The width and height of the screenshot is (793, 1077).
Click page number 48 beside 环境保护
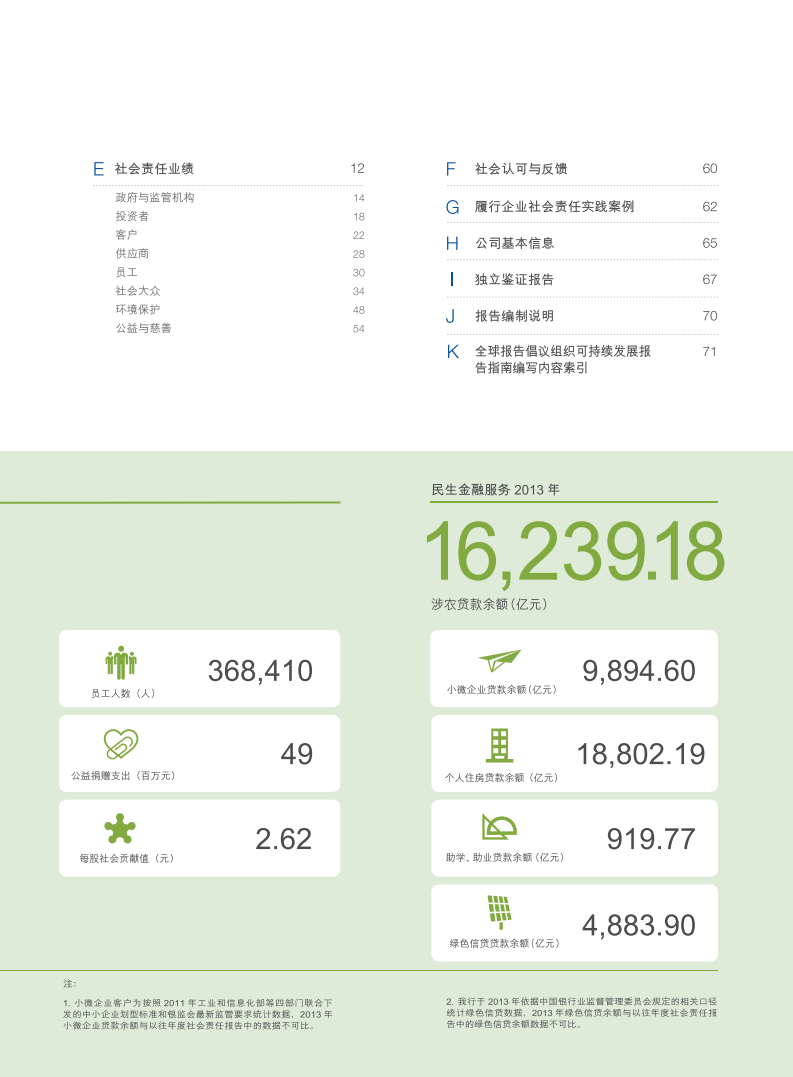358,310
